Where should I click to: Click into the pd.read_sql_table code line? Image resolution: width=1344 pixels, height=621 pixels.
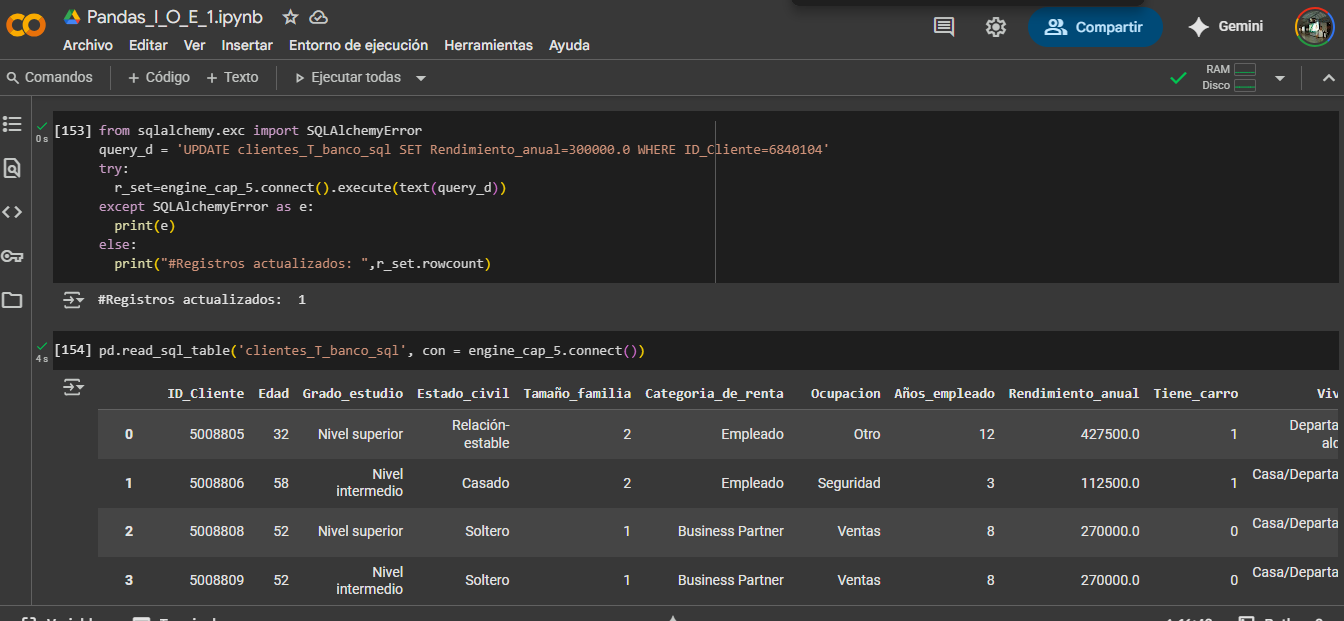point(372,351)
